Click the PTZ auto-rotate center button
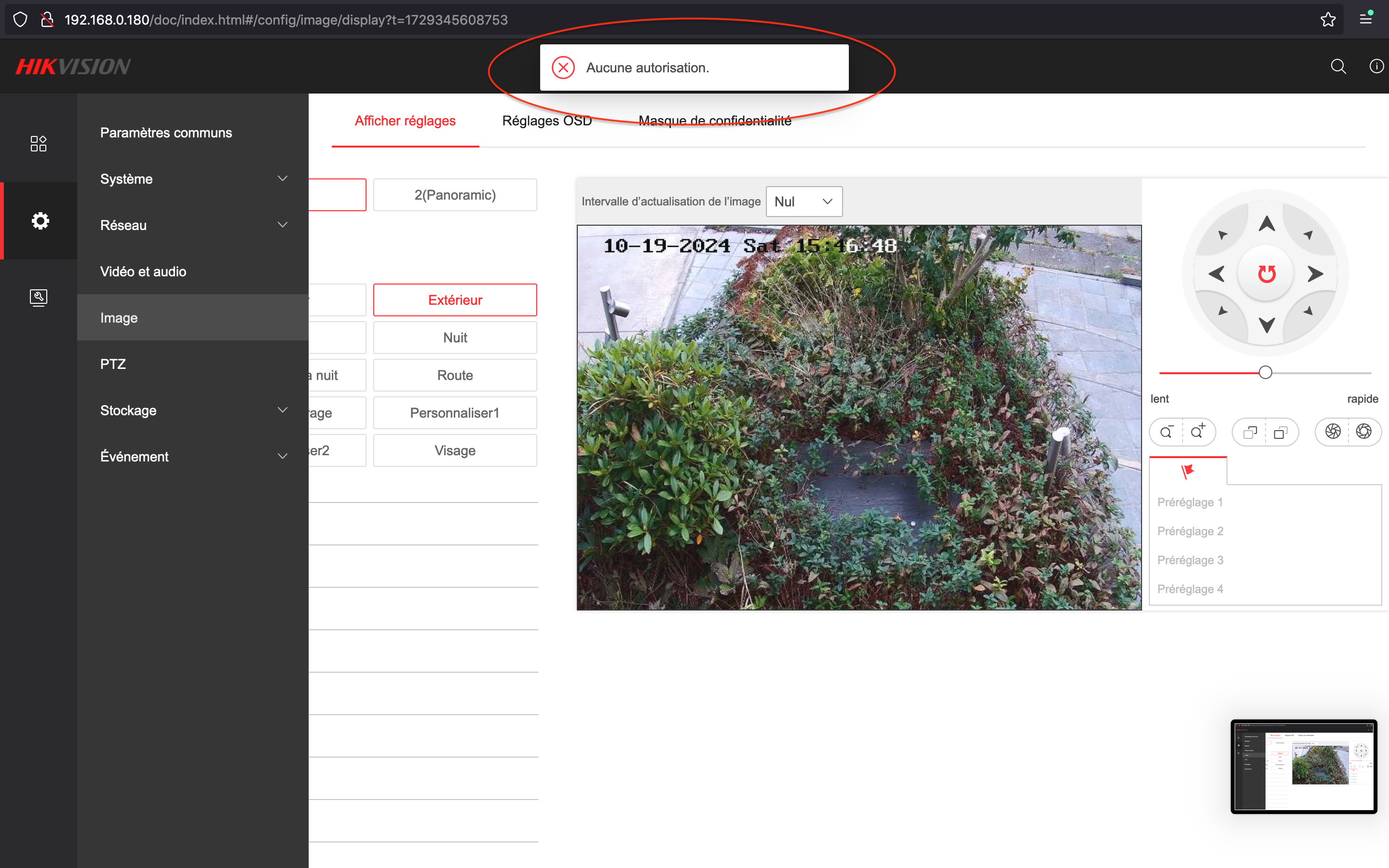The height and width of the screenshot is (868, 1389). tap(1266, 274)
